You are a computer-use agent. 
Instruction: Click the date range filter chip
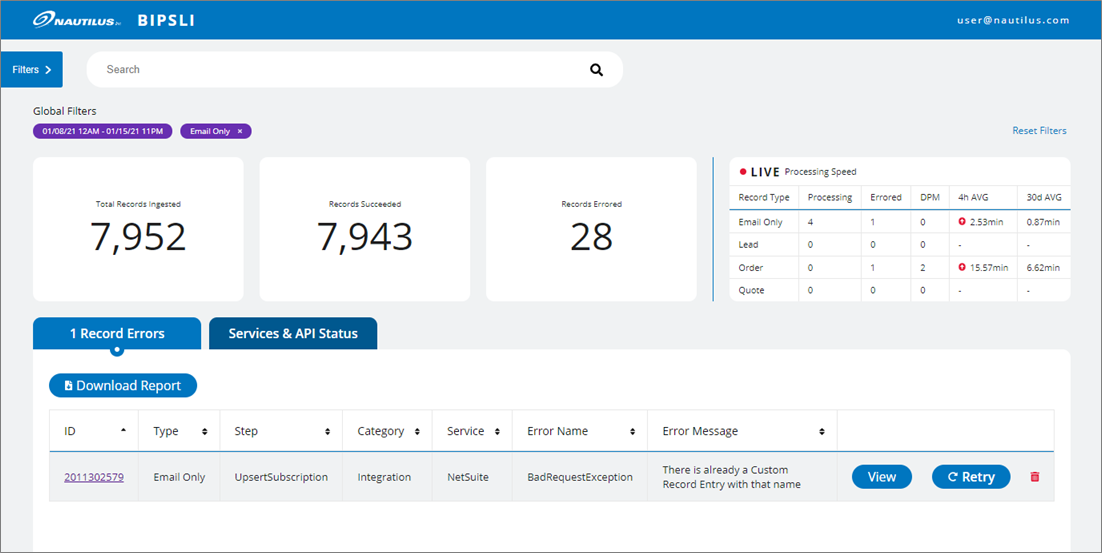point(103,131)
